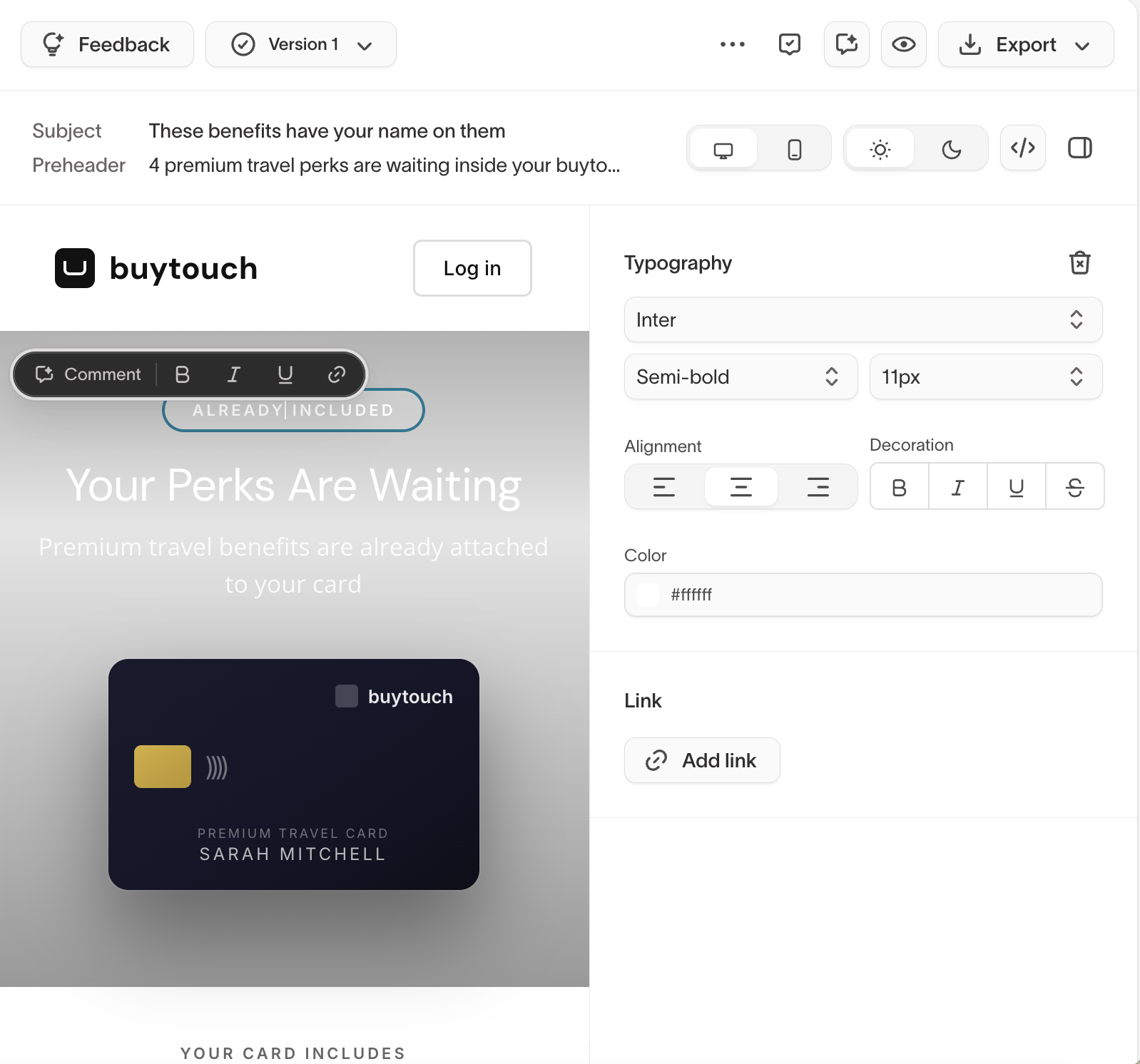Set alignment to left
The image size is (1140, 1064).
click(x=664, y=487)
